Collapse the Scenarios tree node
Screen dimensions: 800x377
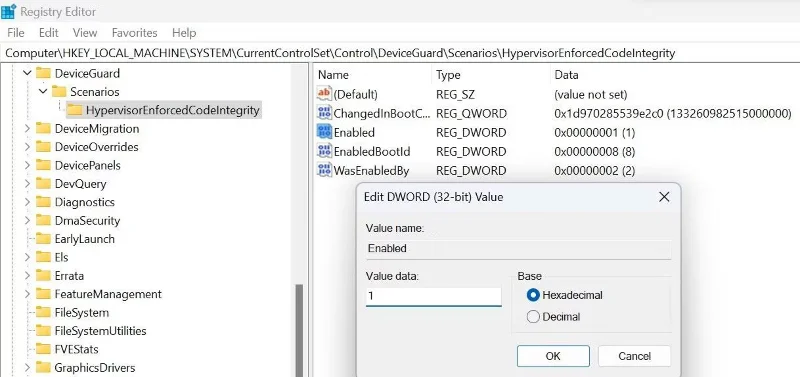43,92
